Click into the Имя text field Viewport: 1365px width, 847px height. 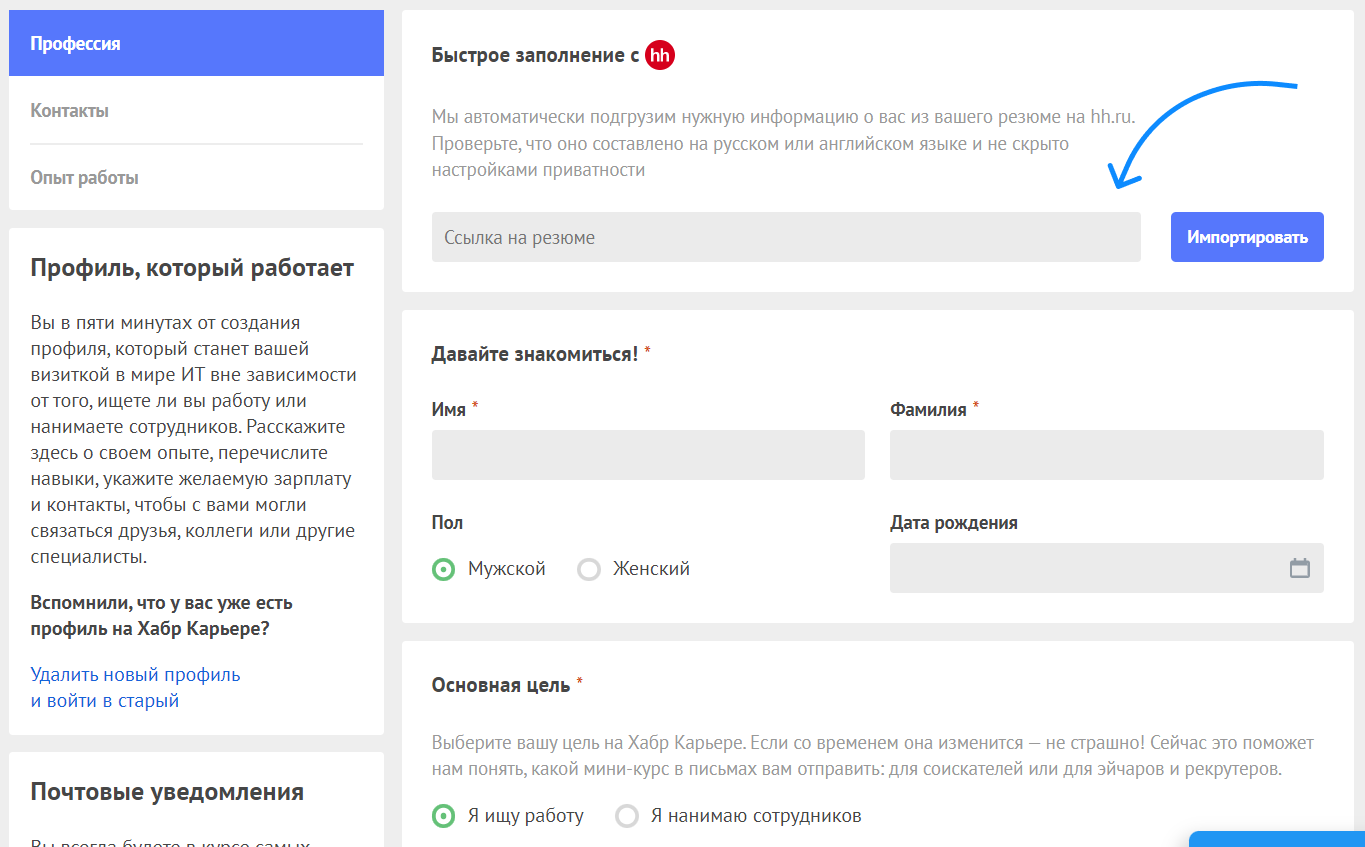(647, 455)
